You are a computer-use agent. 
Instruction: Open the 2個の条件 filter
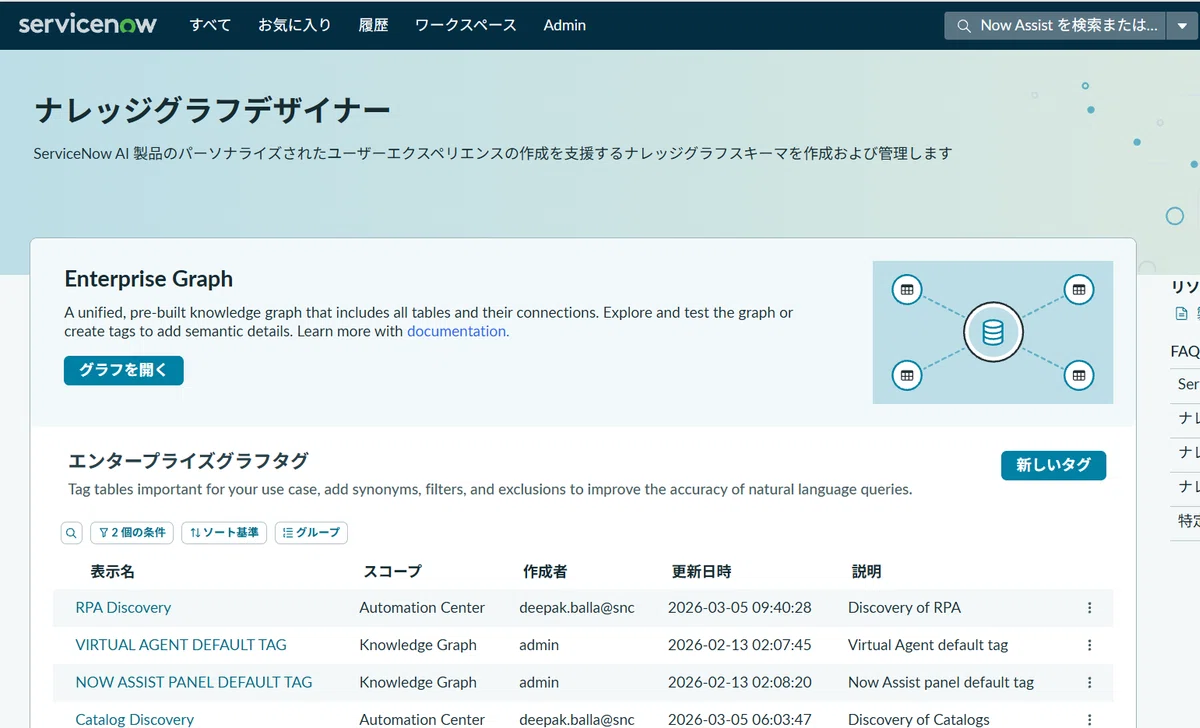coord(132,533)
